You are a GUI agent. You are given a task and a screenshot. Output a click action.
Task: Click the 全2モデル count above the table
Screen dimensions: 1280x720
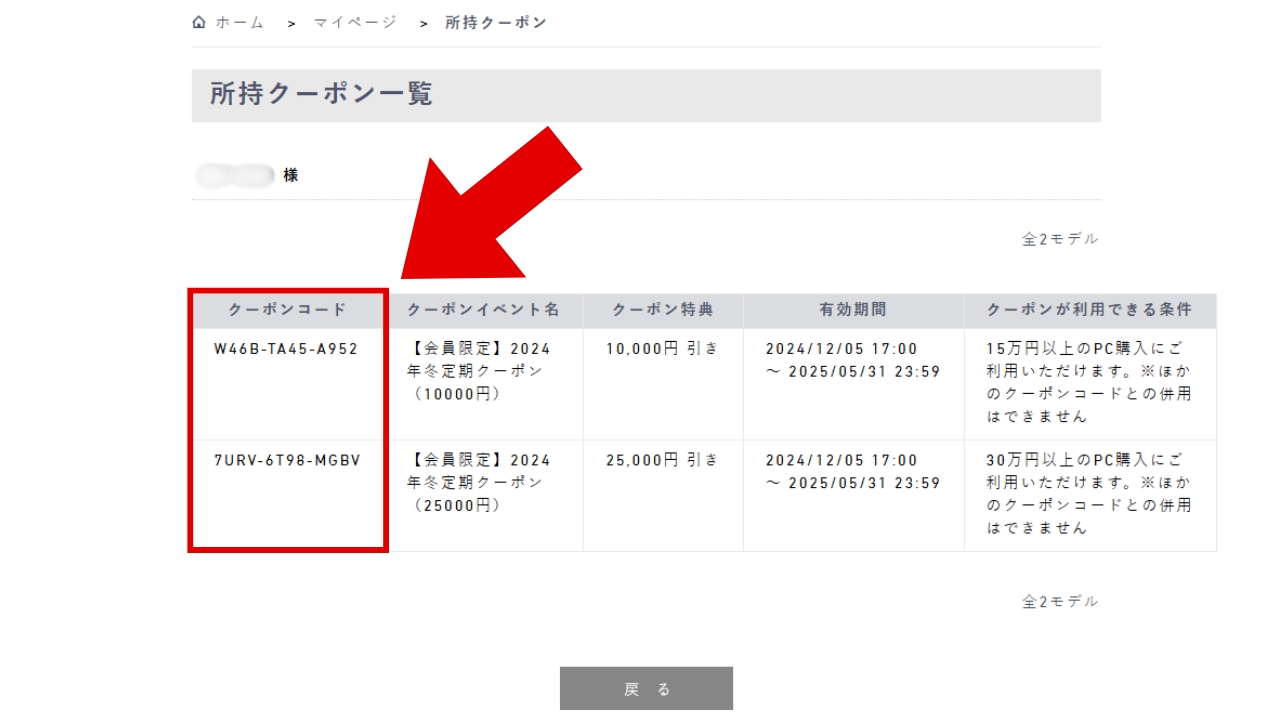tap(1059, 239)
